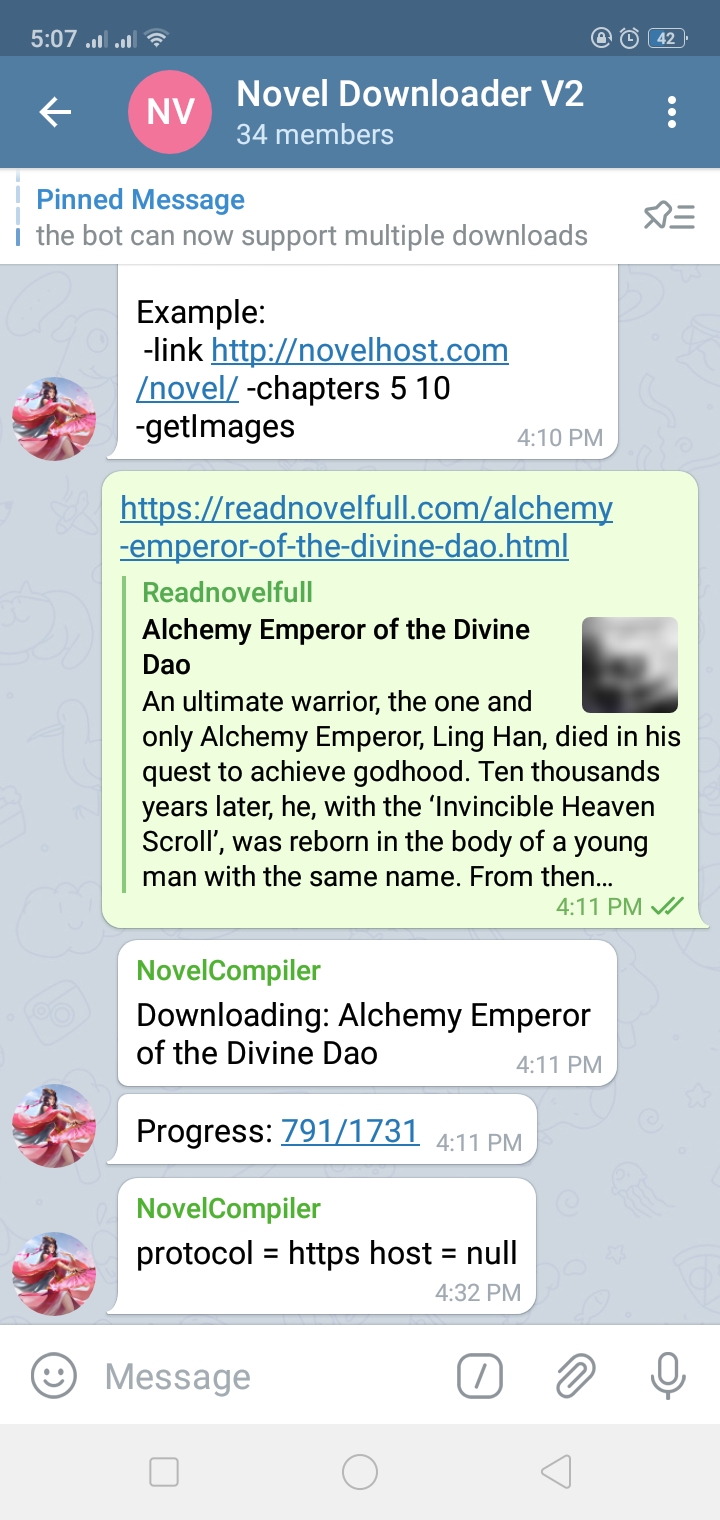Viewport: 720px width, 1520px height.
Task: Open the emoji picker smiley icon
Action: click(x=54, y=1376)
